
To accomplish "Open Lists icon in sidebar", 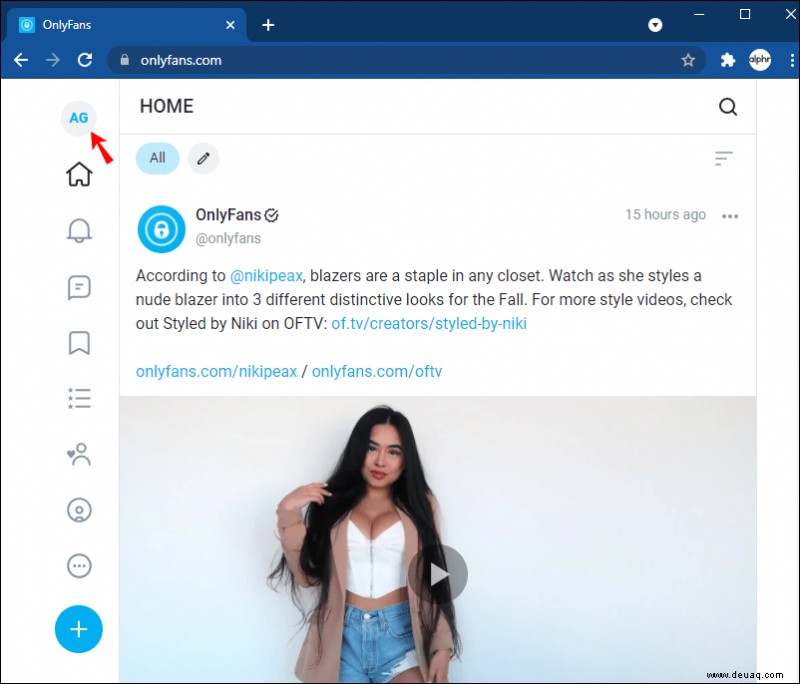I will (x=79, y=398).
